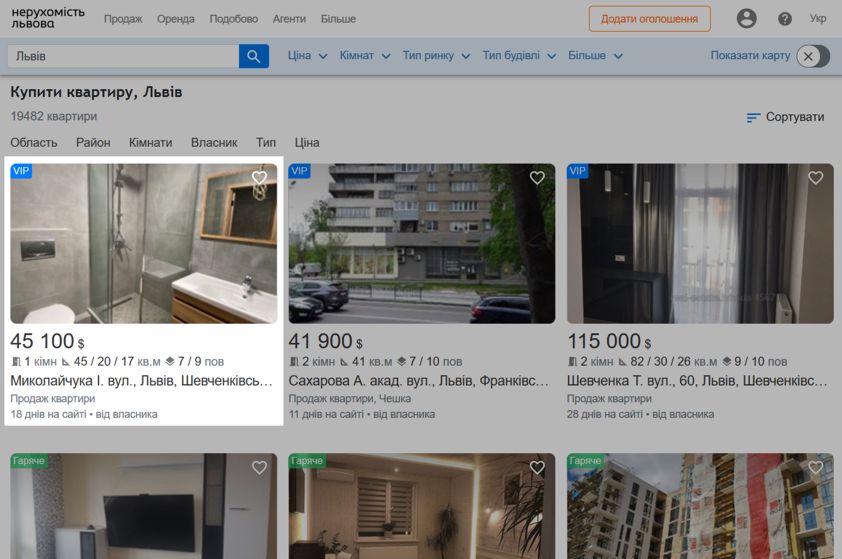Viewport: 842px width, 559px height.
Task: Favorite the 115 000 $ listing heart
Action: pyautogui.click(x=815, y=177)
